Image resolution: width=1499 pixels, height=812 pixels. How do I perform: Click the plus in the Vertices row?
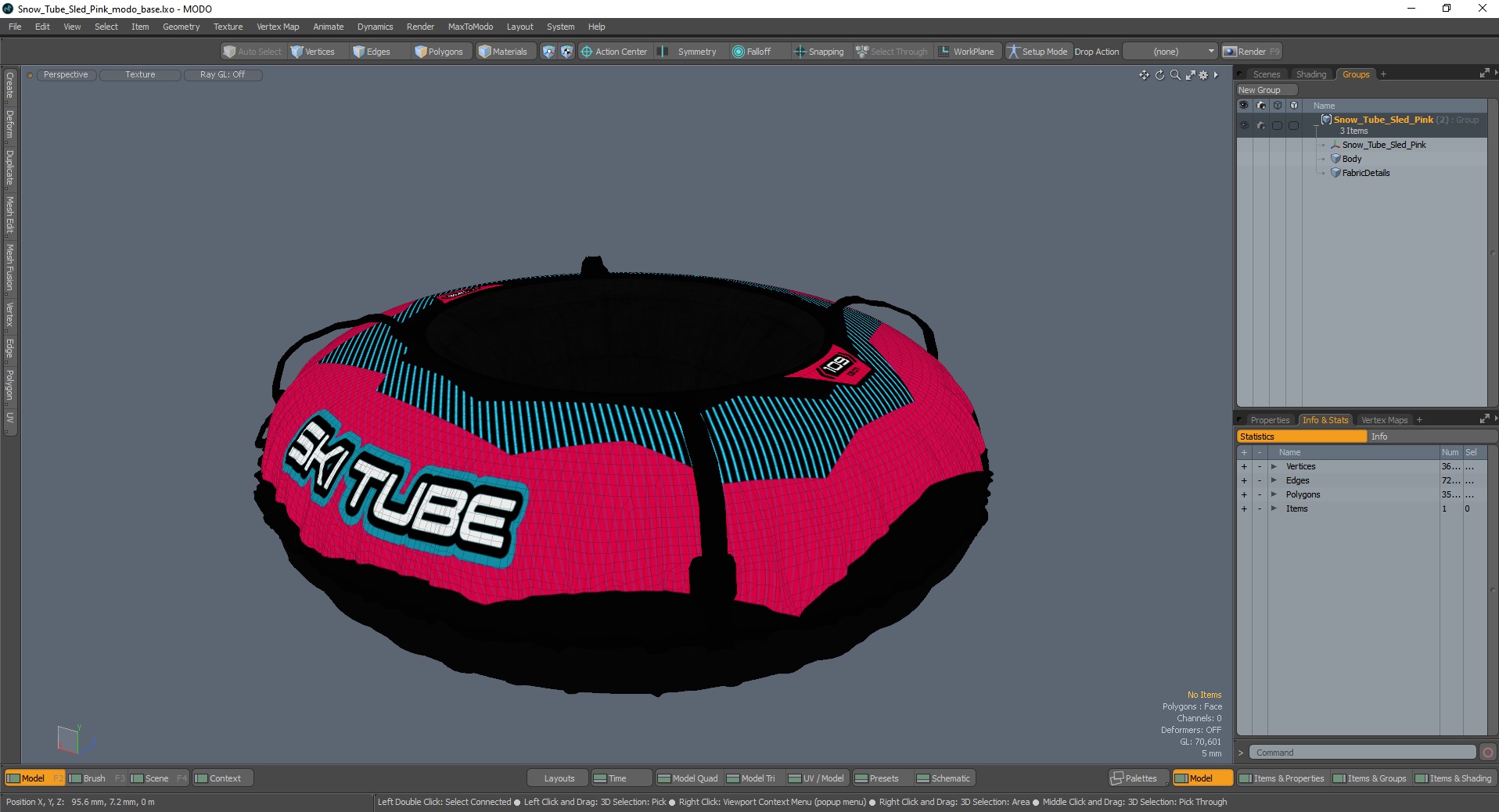pyautogui.click(x=1244, y=467)
